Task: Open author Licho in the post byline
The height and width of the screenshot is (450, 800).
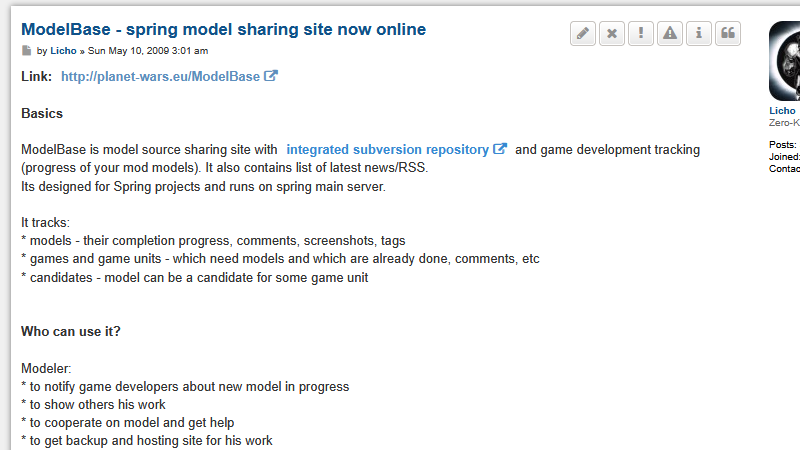Action: (63, 51)
